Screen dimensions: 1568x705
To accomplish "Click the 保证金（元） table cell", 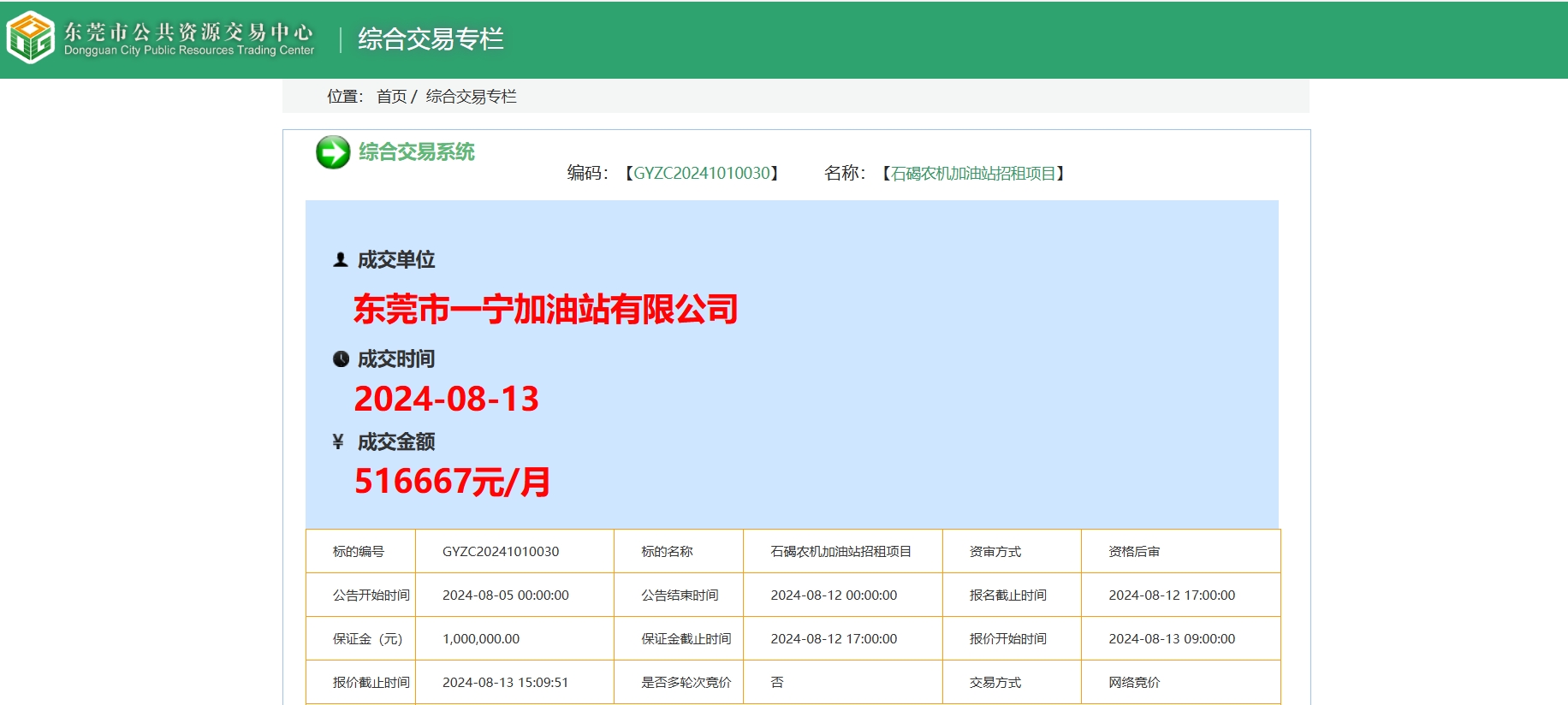I will (360, 639).
